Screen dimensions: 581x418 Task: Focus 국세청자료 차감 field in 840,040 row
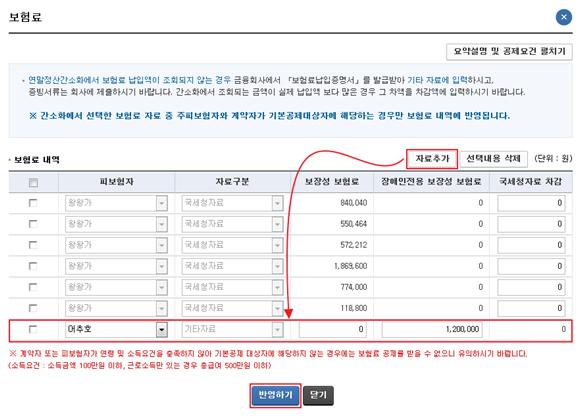pos(531,203)
